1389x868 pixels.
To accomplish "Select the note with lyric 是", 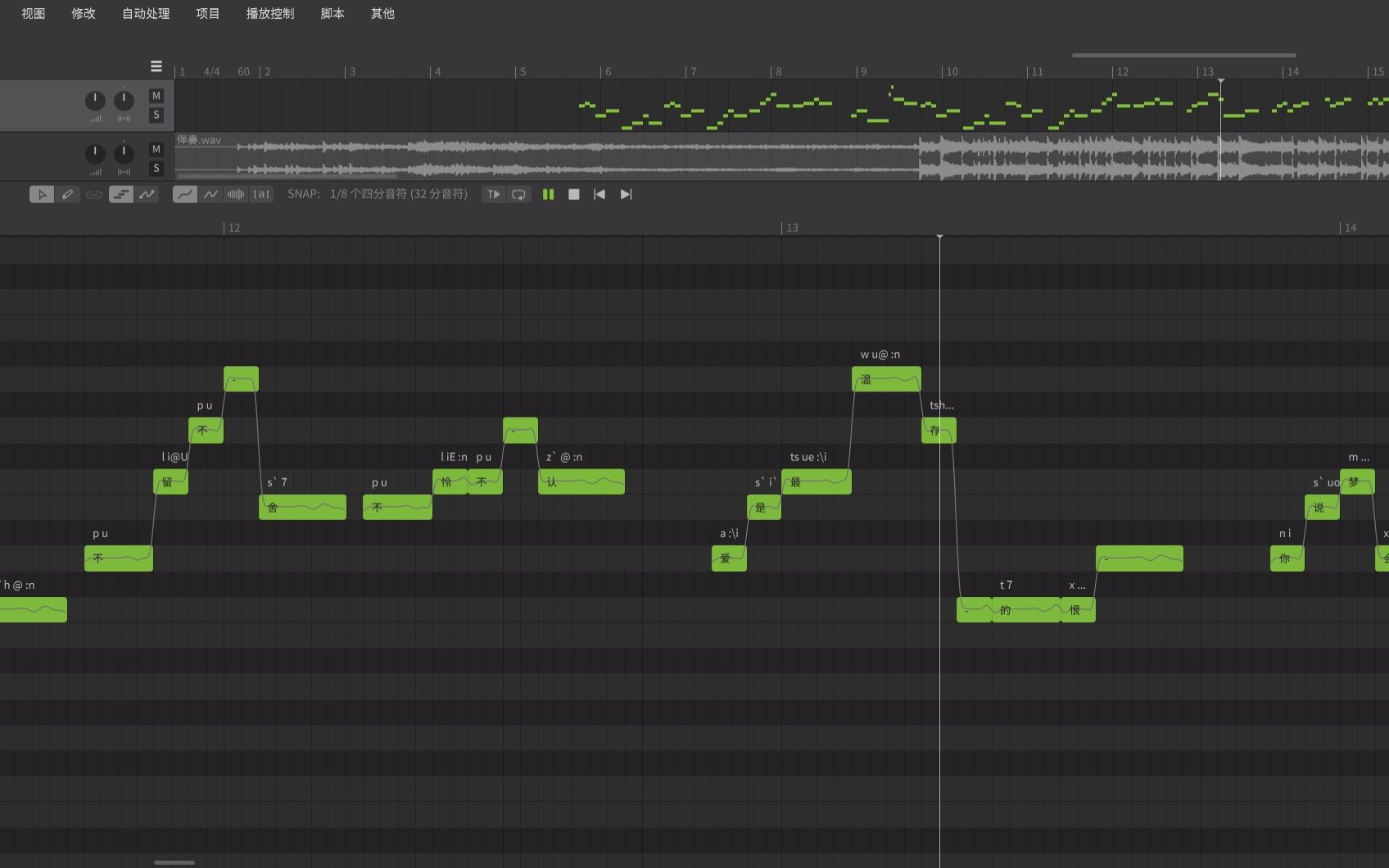I will pyautogui.click(x=764, y=507).
